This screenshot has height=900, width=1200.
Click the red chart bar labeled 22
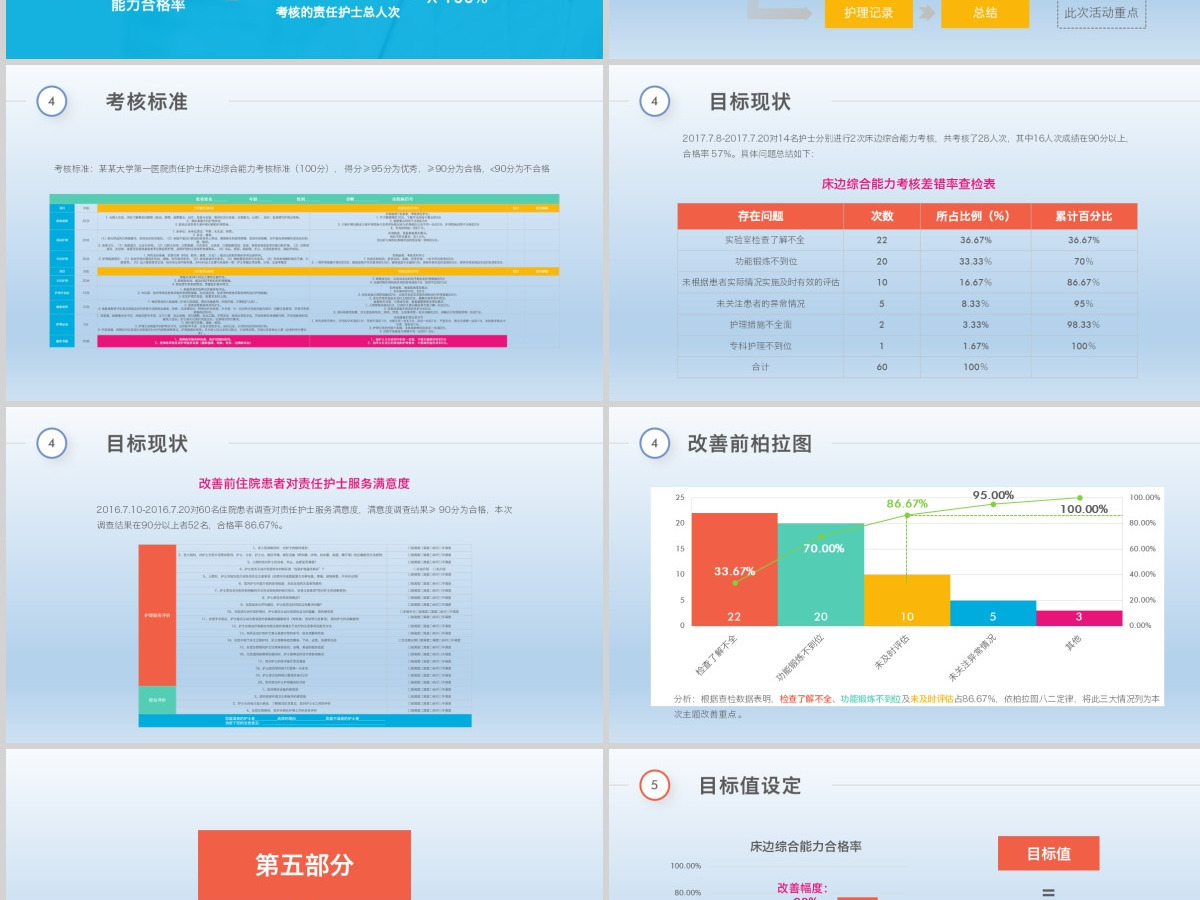click(x=734, y=569)
